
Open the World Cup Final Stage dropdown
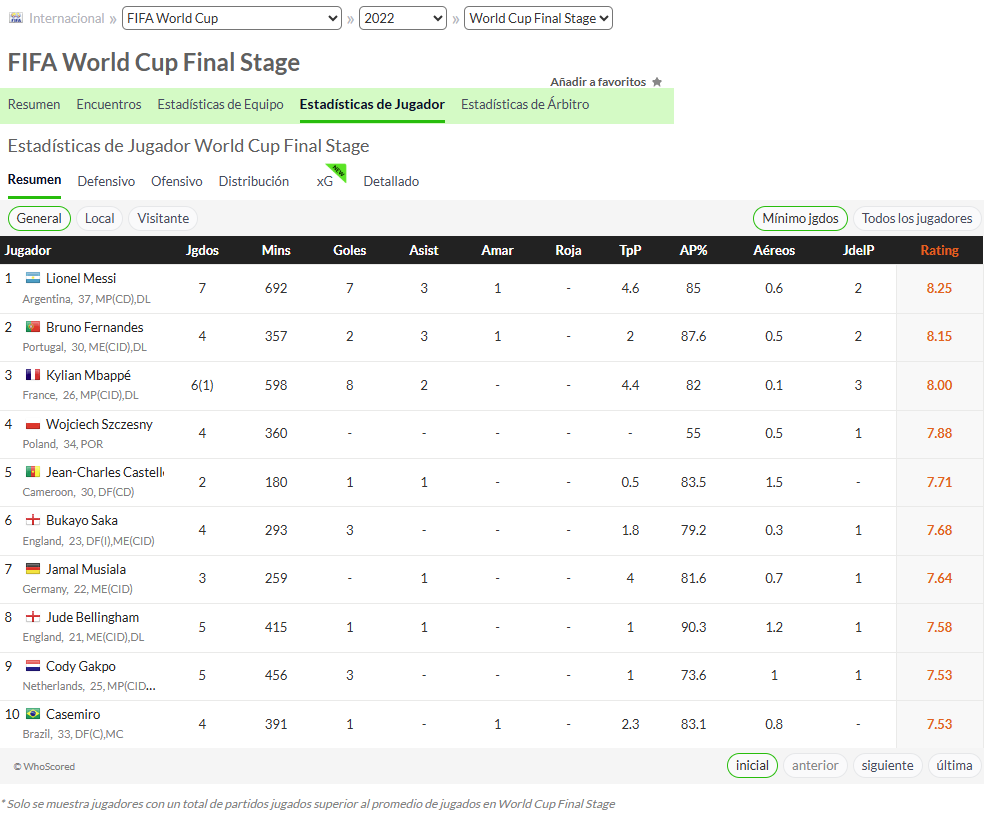(538, 18)
